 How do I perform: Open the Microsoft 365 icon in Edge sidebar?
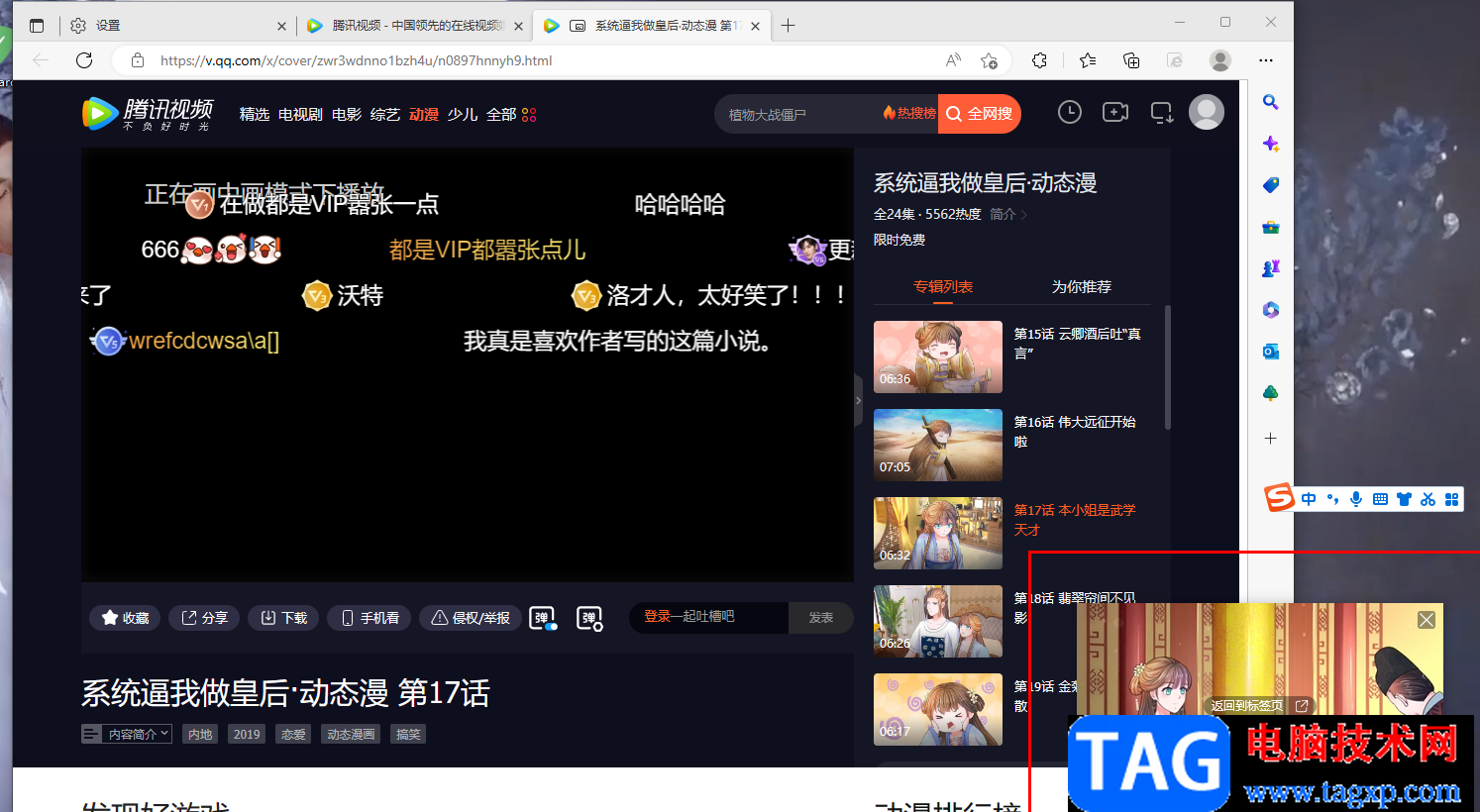point(1270,310)
